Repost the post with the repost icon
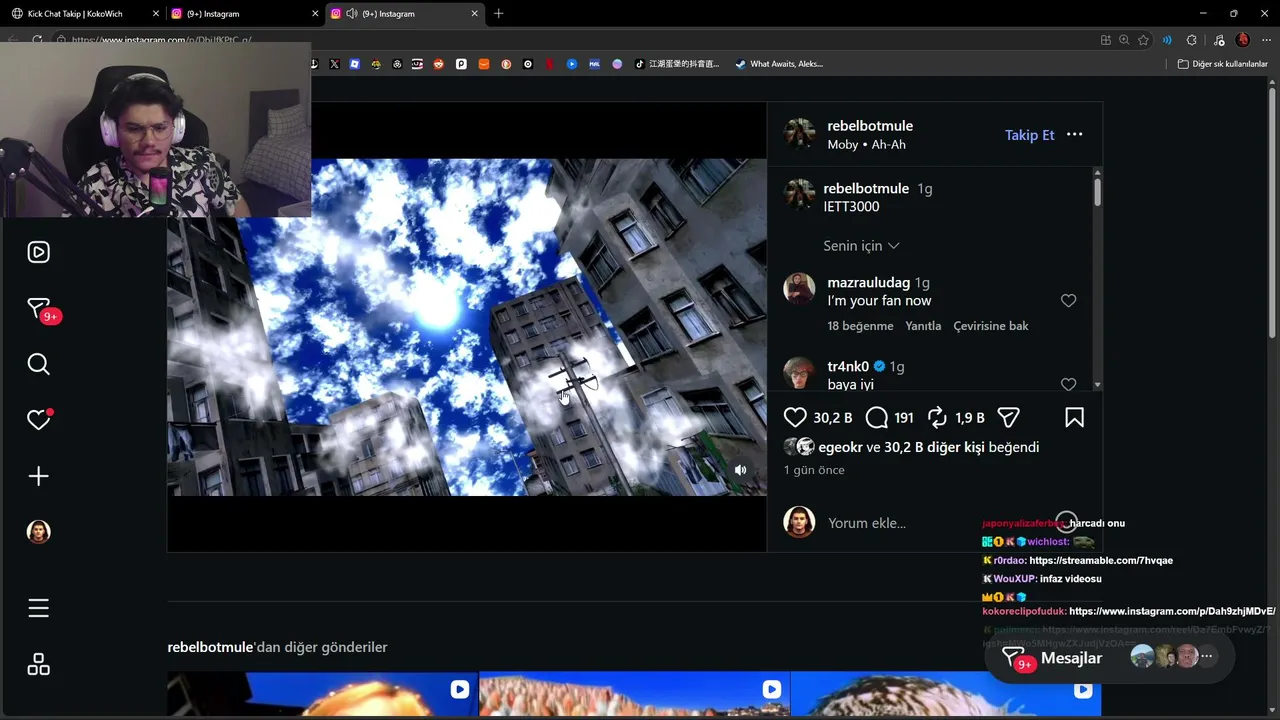 937,418
